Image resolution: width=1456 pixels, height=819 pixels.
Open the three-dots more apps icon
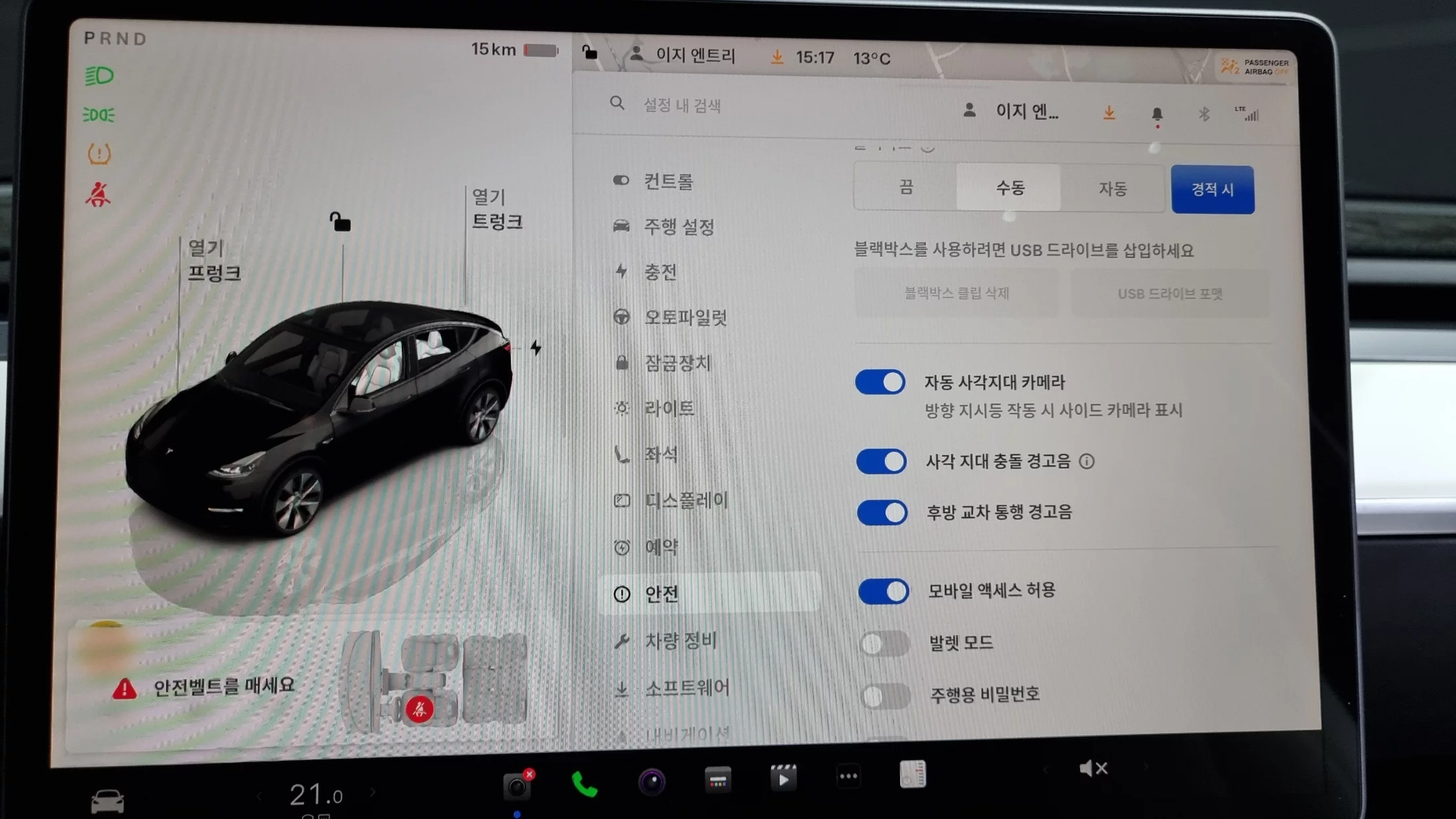[x=848, y=777]
